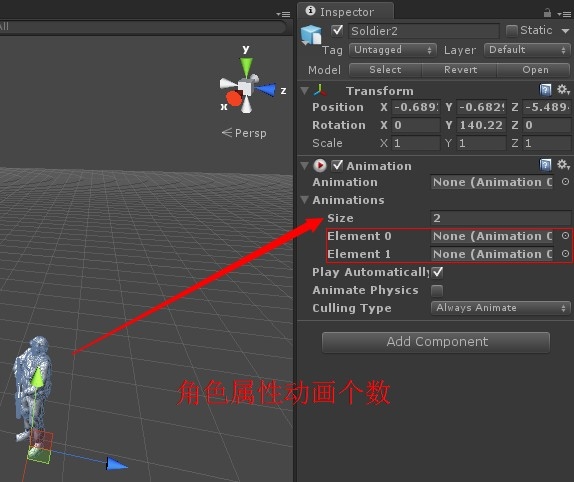This screenshot has width=574, height=482.
Task: Open object picker for Element 1
Action: [565, 254]
